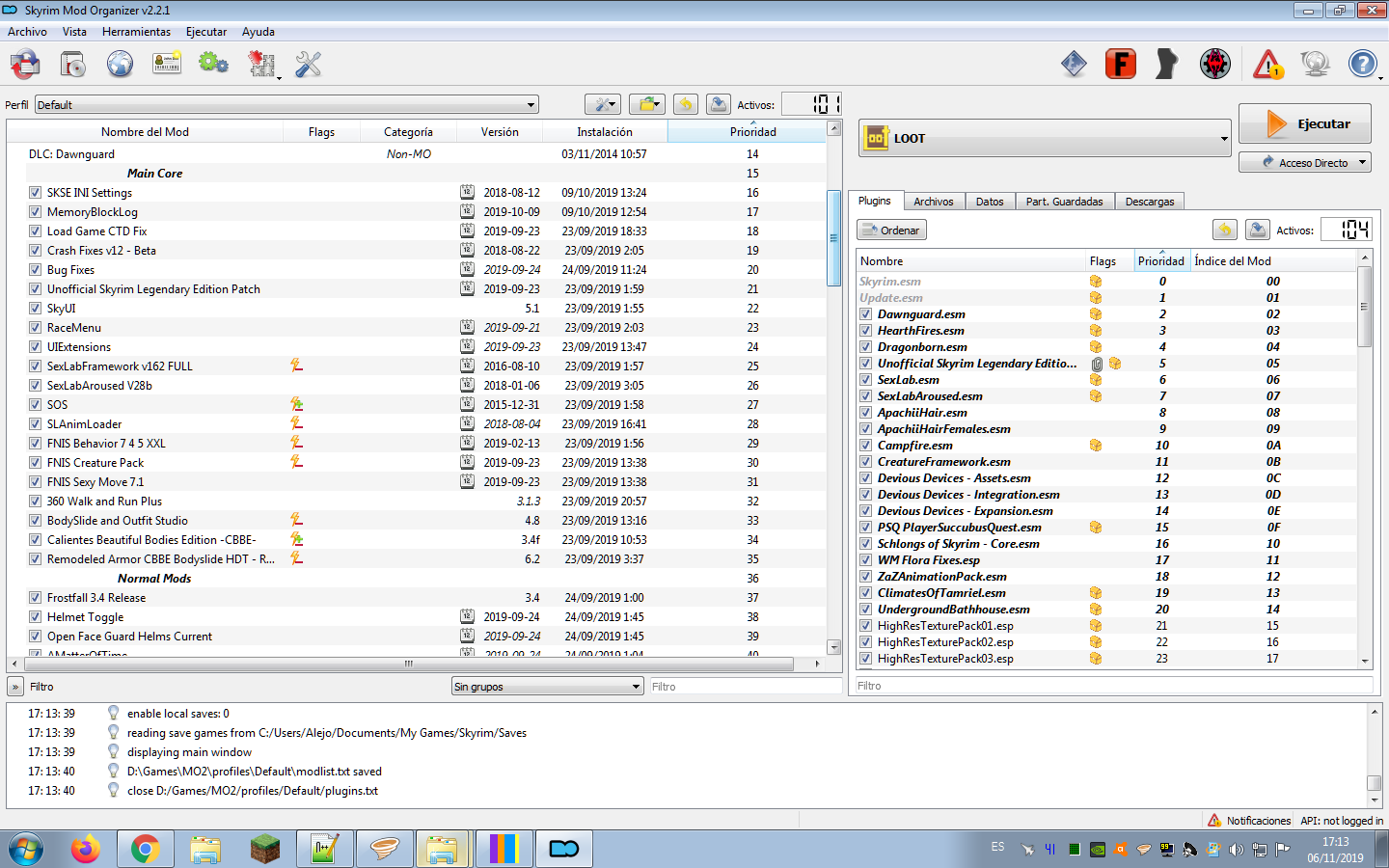Image resolution: width=1389 pixels, height=868 pixels.
Task: Uncheck the SKSE INI Settings mod
Action: [35, 193]
